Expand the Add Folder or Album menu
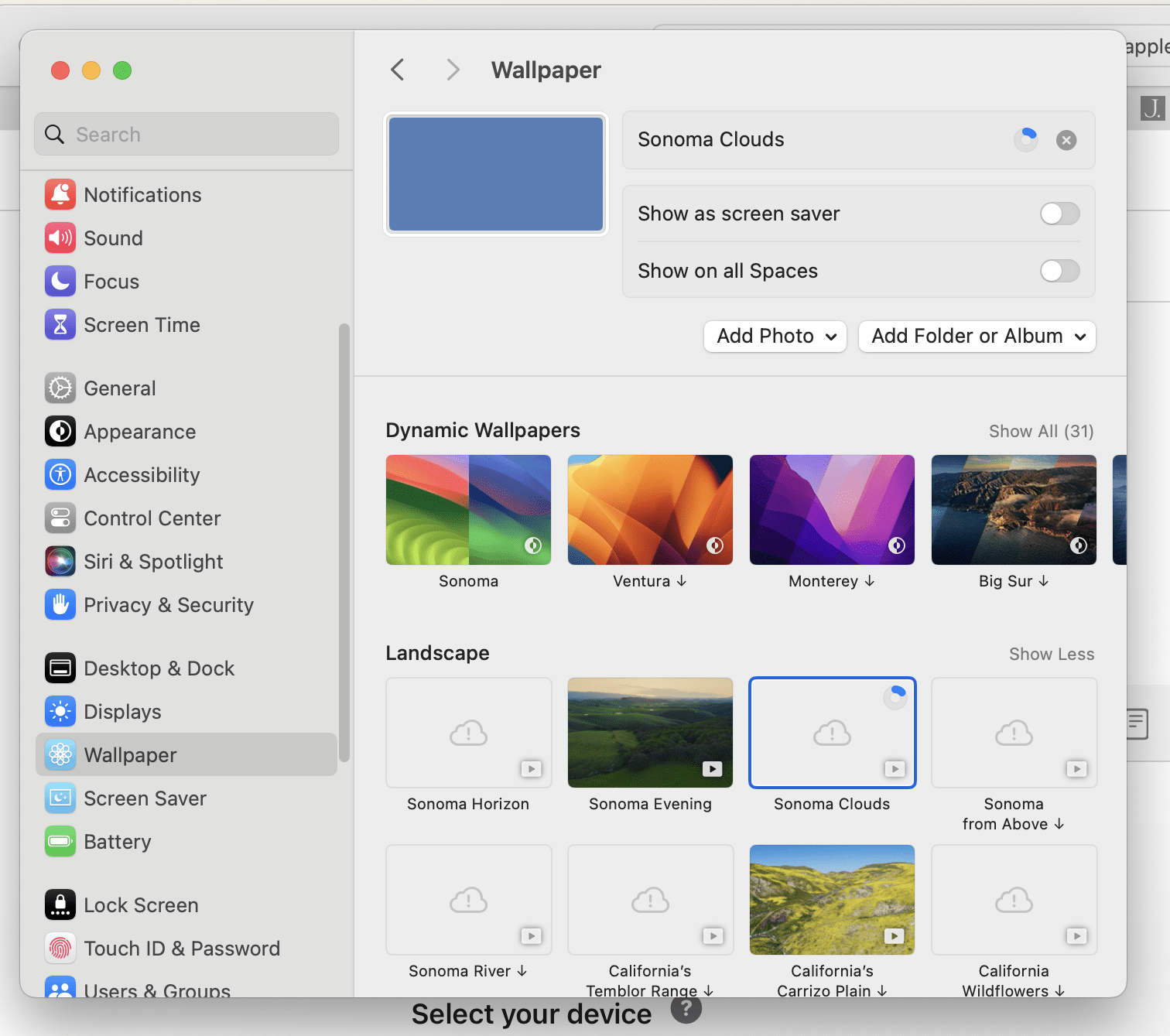 pyautogui.click(x=976, y=337)
